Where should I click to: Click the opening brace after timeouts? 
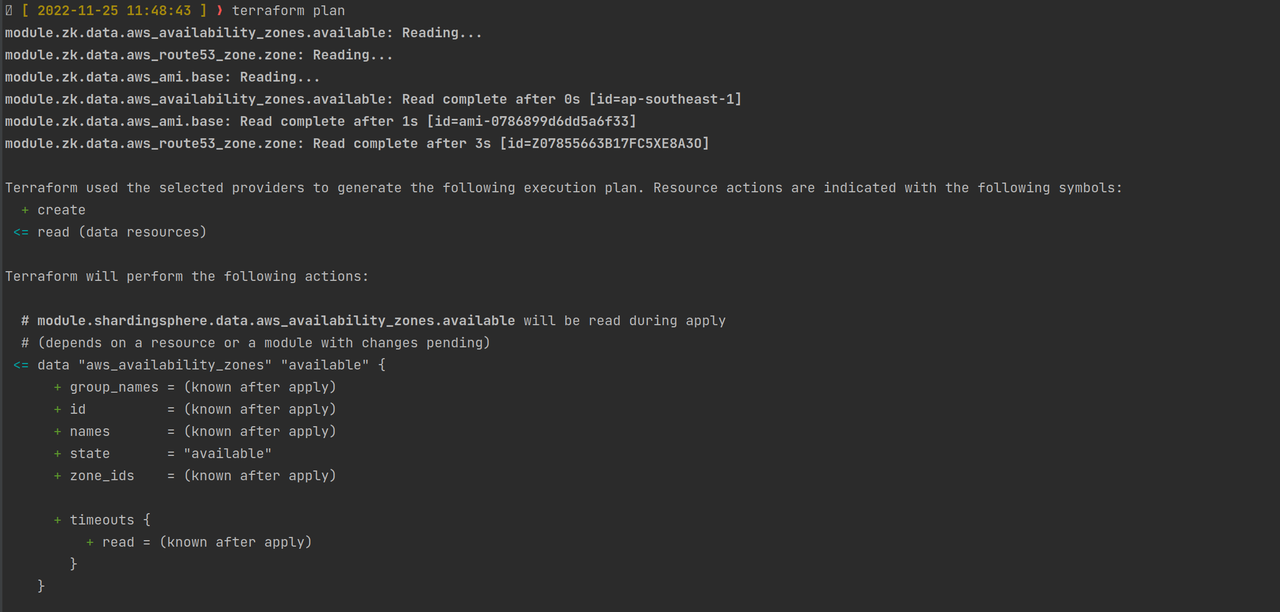tap(146, 520)
